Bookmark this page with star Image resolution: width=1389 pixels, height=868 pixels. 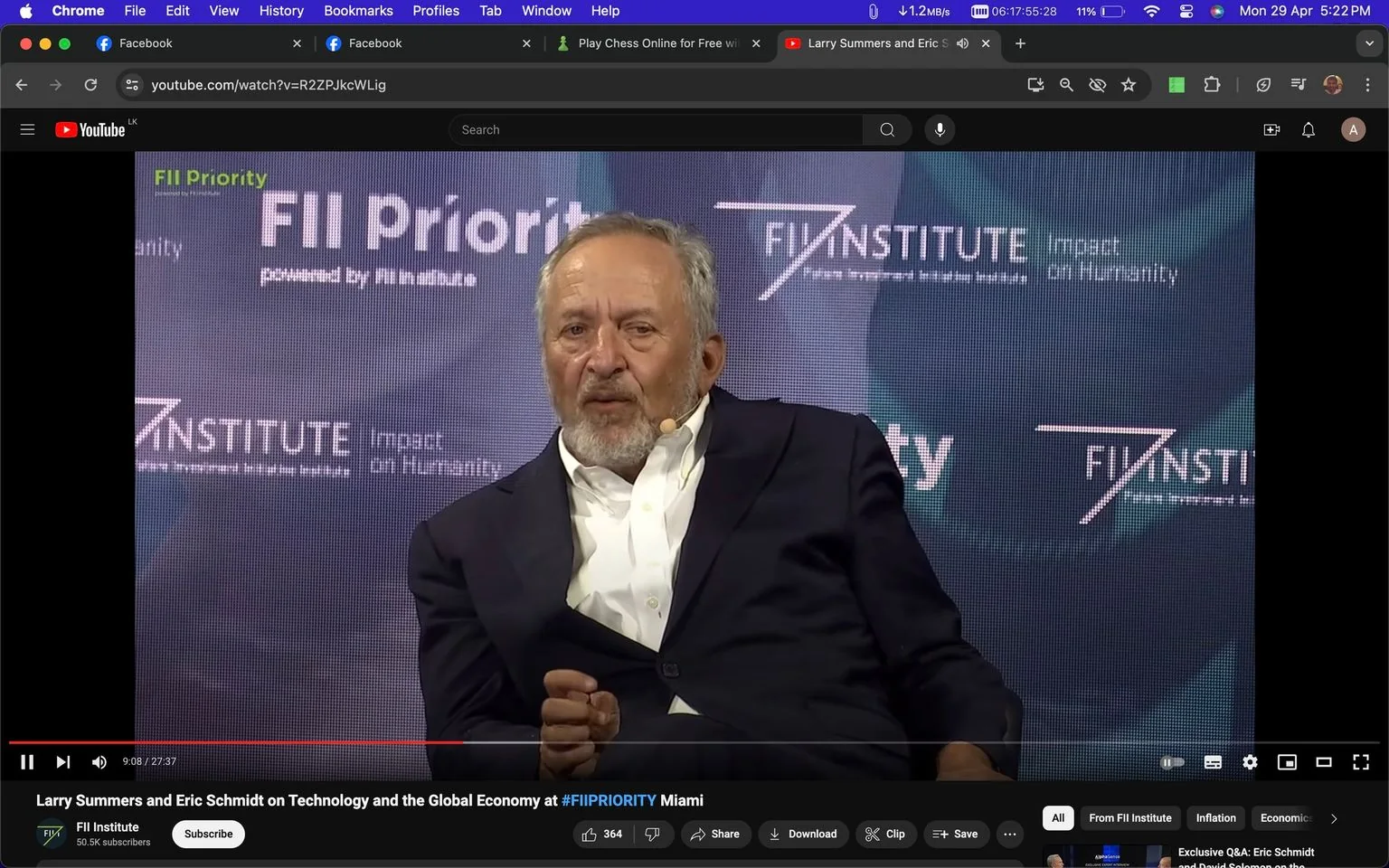point(1129,84)
